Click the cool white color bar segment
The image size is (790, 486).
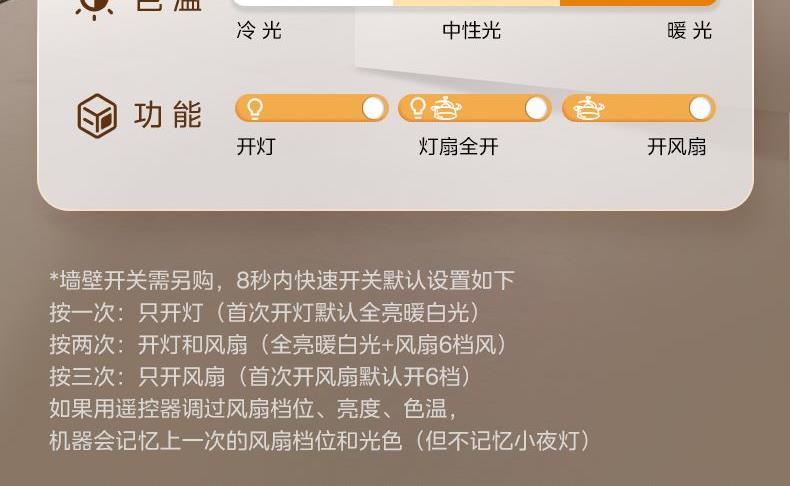tap(313, 3)
